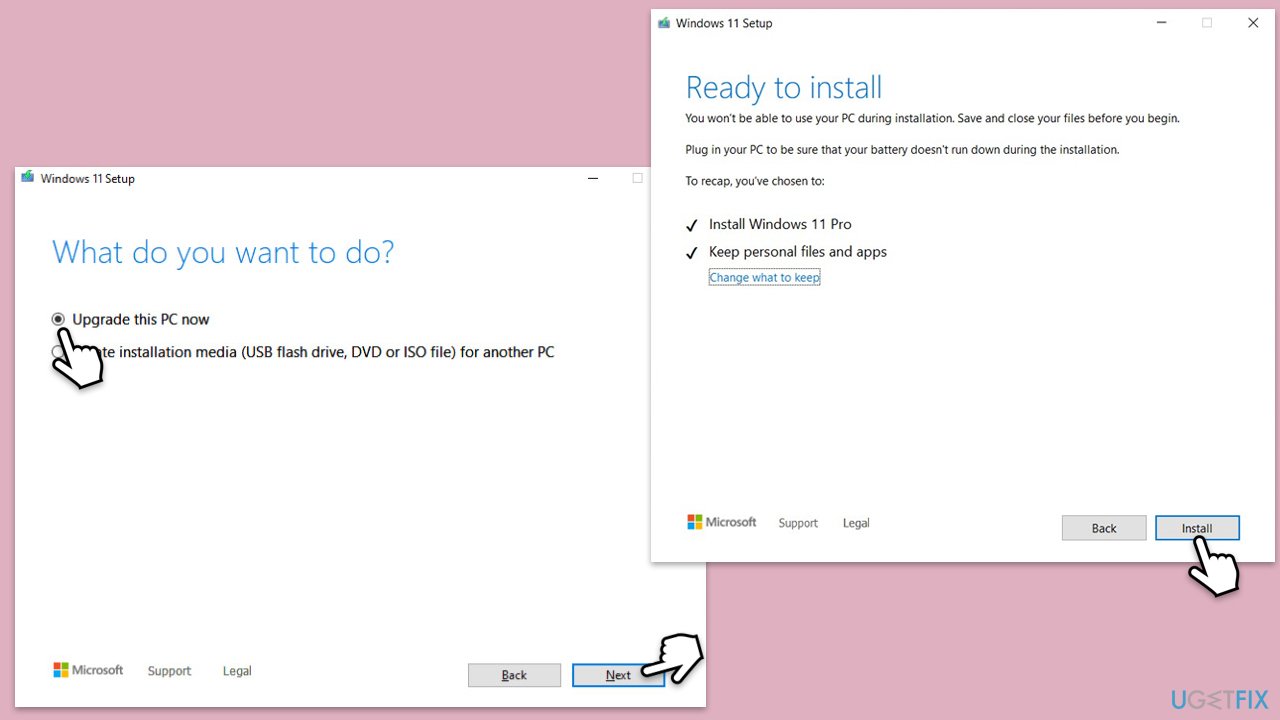Select the Upgrade this PC now option
This screenshot has width=1280, height=720.
[59, 320]
